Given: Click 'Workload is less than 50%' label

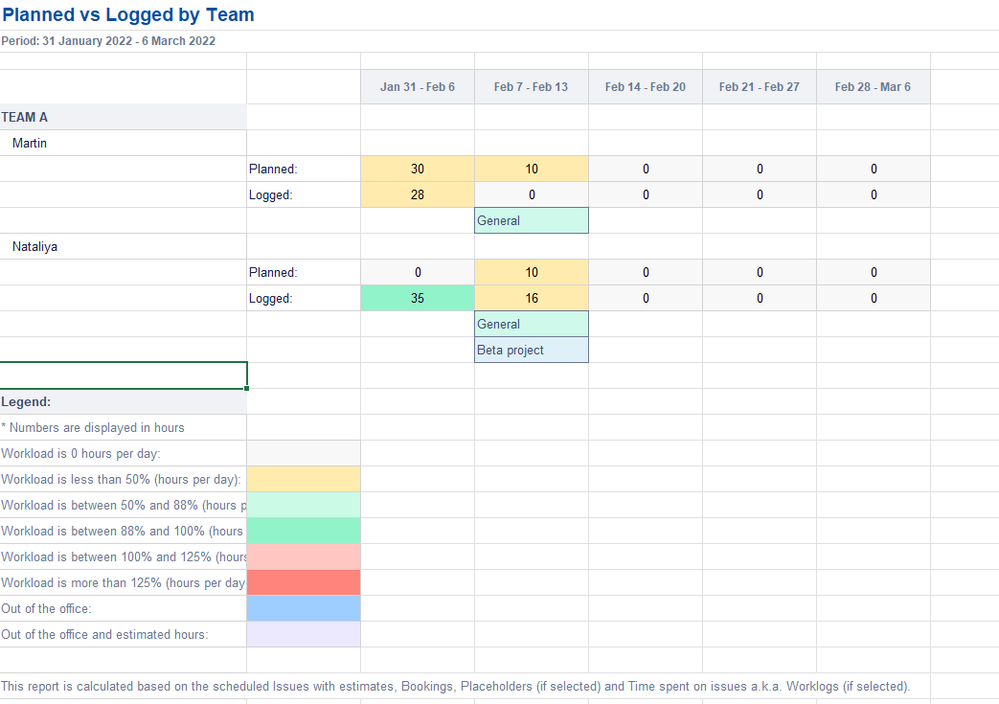Looking at the screenshot, I should 122,480.
